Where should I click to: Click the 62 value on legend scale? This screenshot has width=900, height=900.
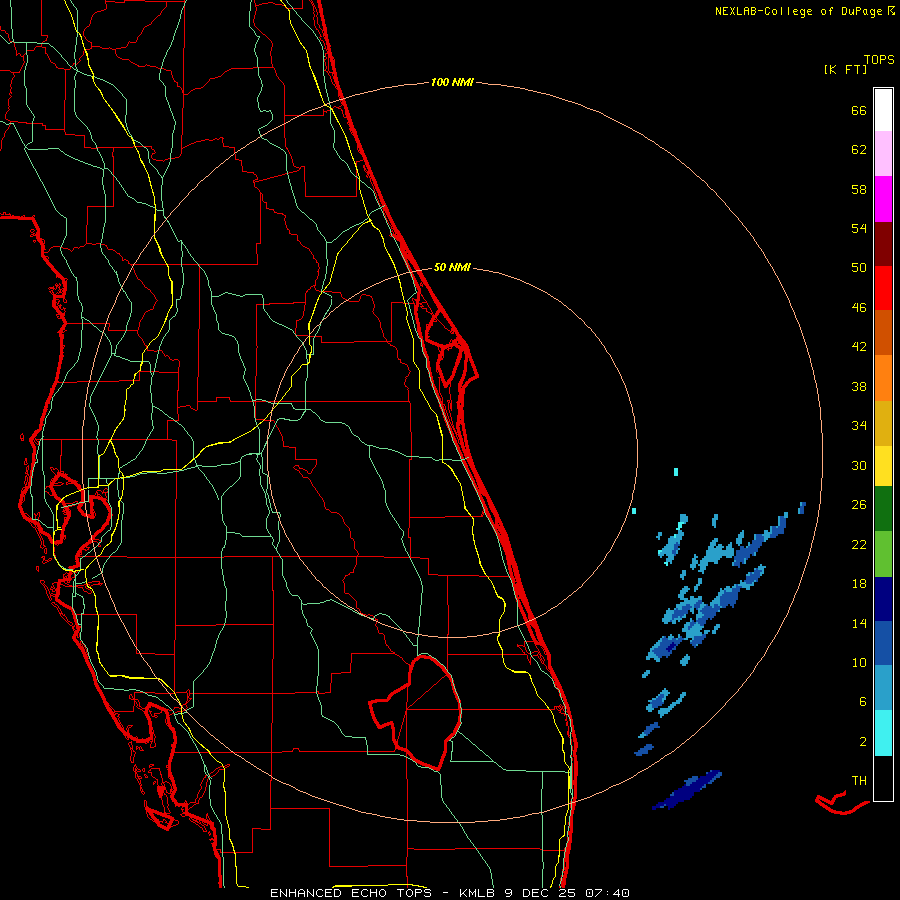[x=859, y=150]
